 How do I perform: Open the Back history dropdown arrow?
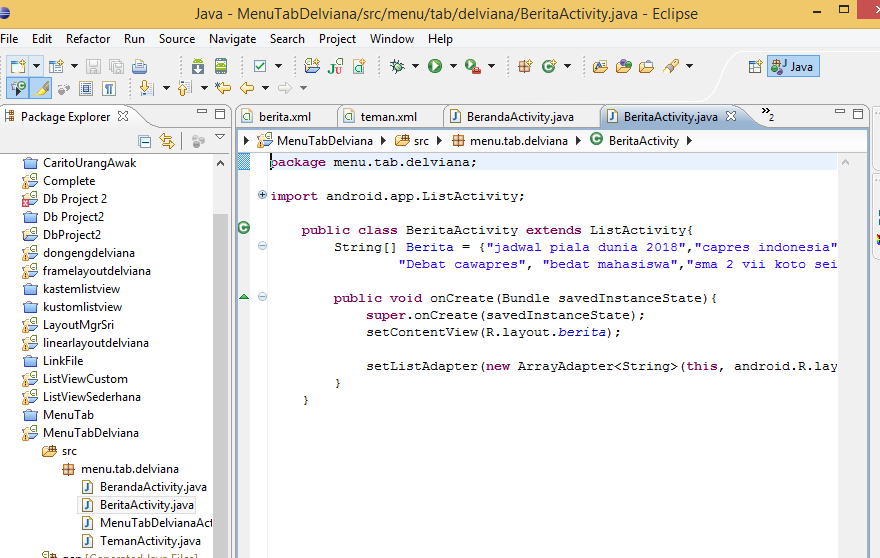[265, 88]
